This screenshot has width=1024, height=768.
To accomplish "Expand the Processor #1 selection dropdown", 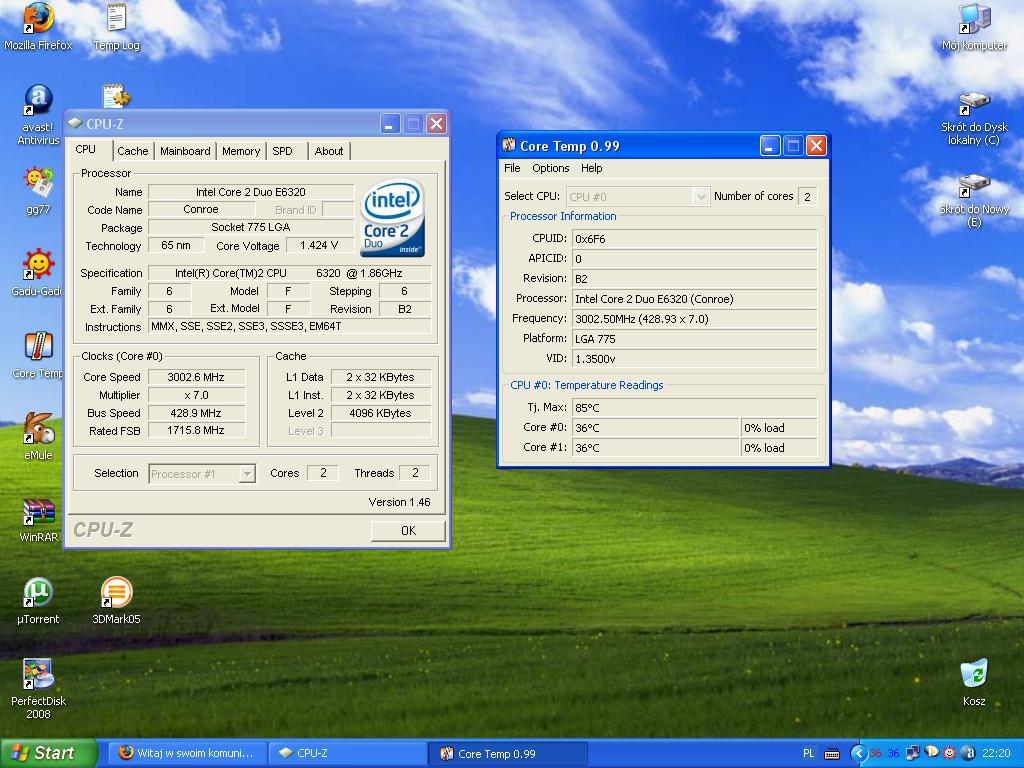I will coord(247,474).
